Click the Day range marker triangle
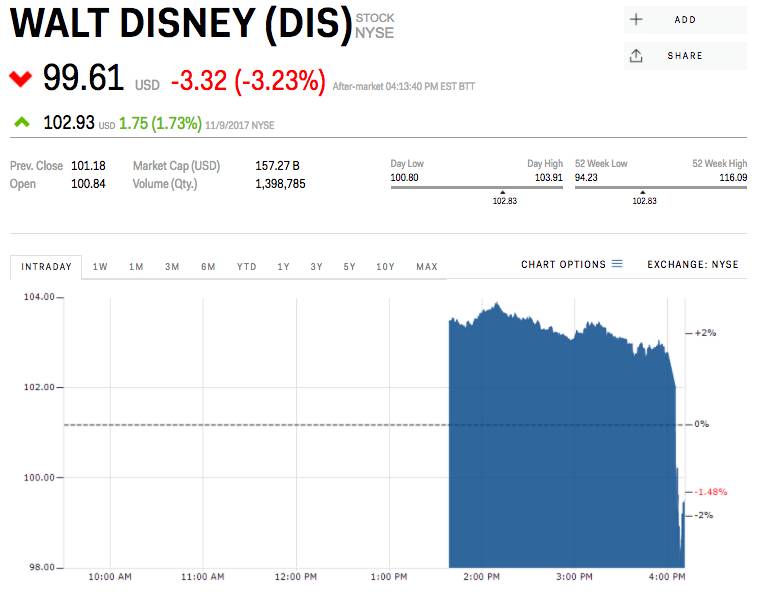This screenshot has width=769, height=600. 503,192
